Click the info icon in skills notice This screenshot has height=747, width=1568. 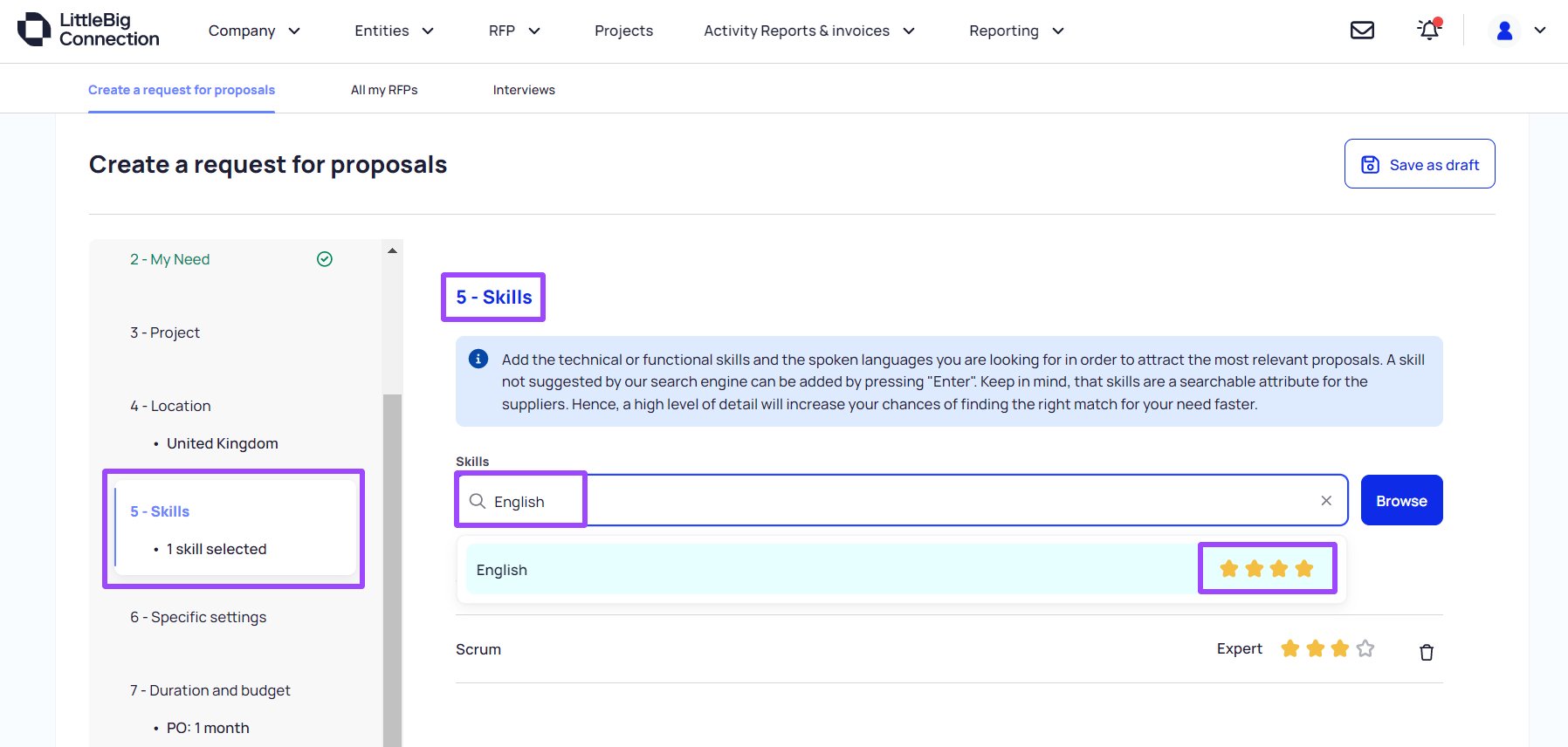click(478, 359)
